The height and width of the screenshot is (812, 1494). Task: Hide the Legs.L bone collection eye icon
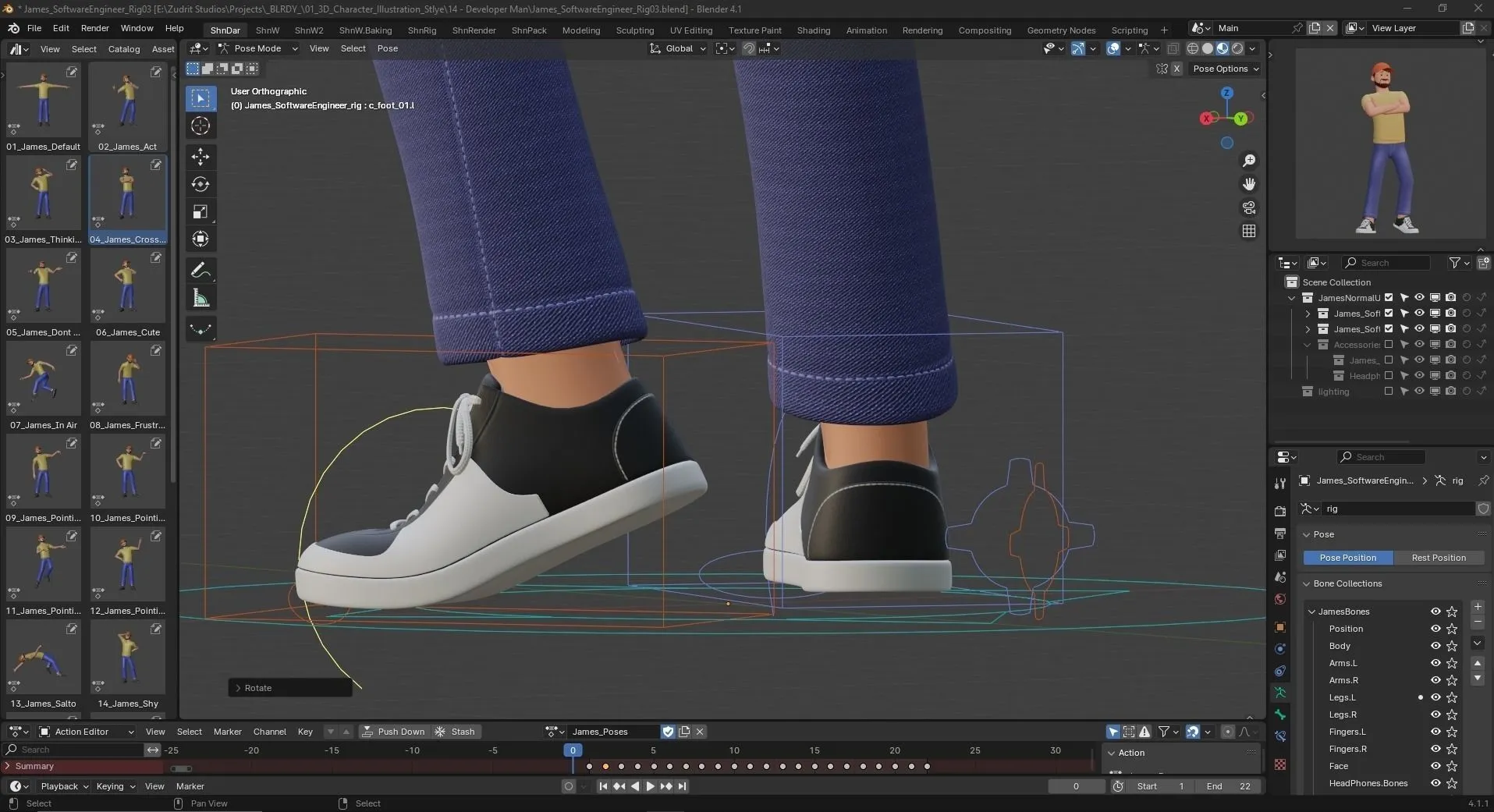point(1435,697)
